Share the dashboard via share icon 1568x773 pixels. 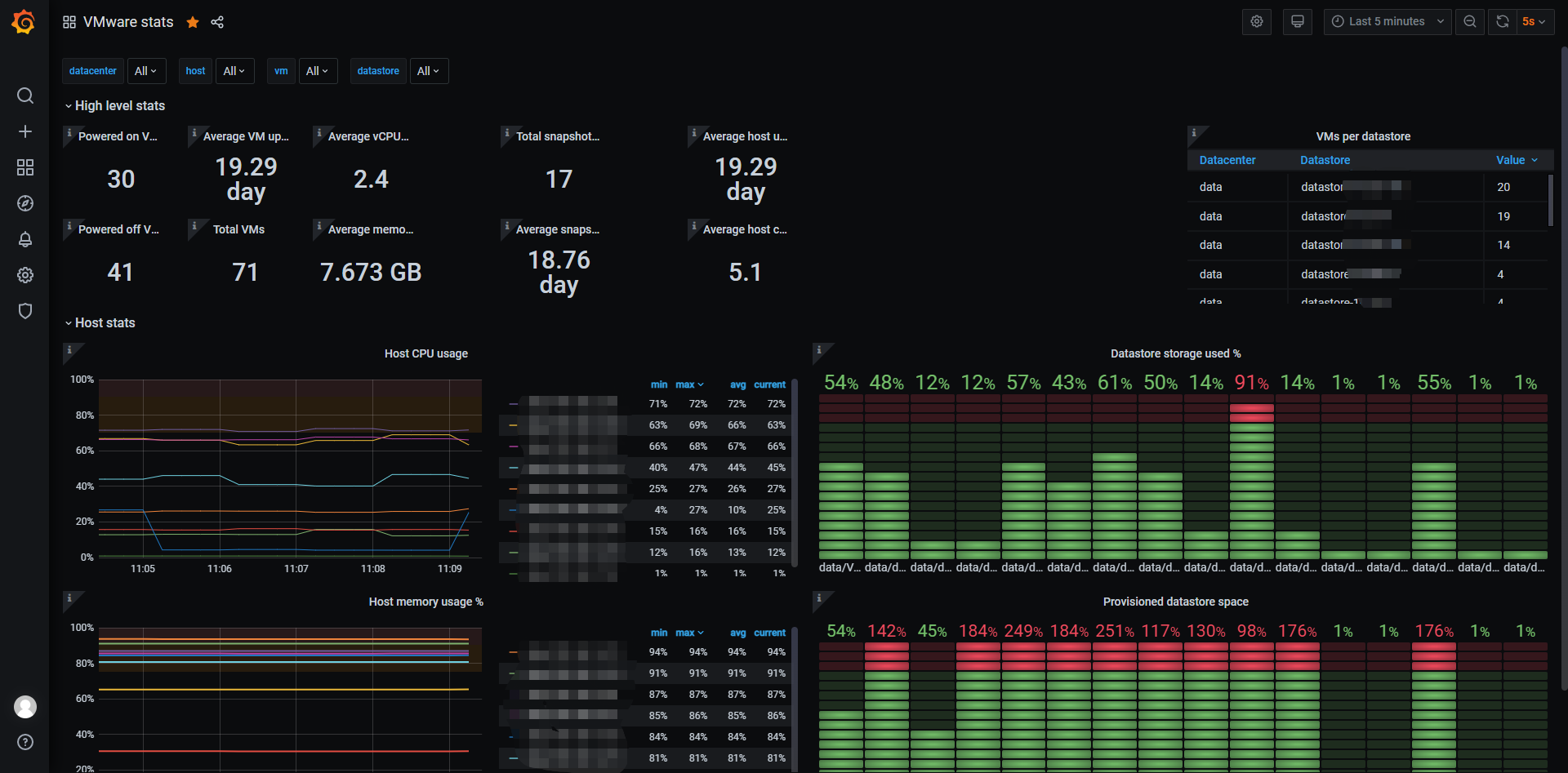(x=217, y=22)
